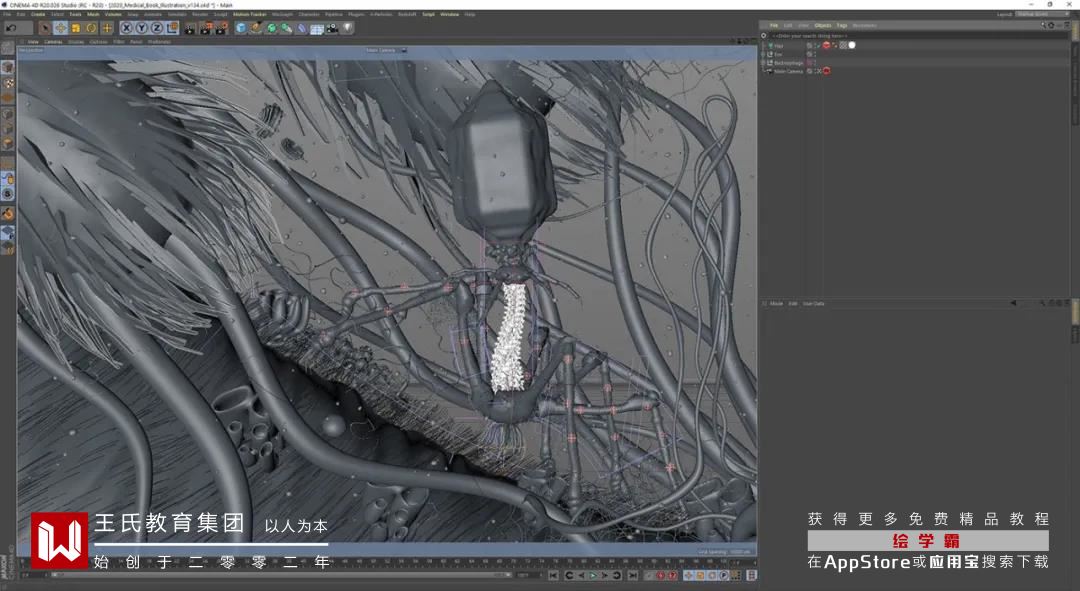Go to start of animation
Viewport: 1080px width, 591px height.
[x=553, y=575]
